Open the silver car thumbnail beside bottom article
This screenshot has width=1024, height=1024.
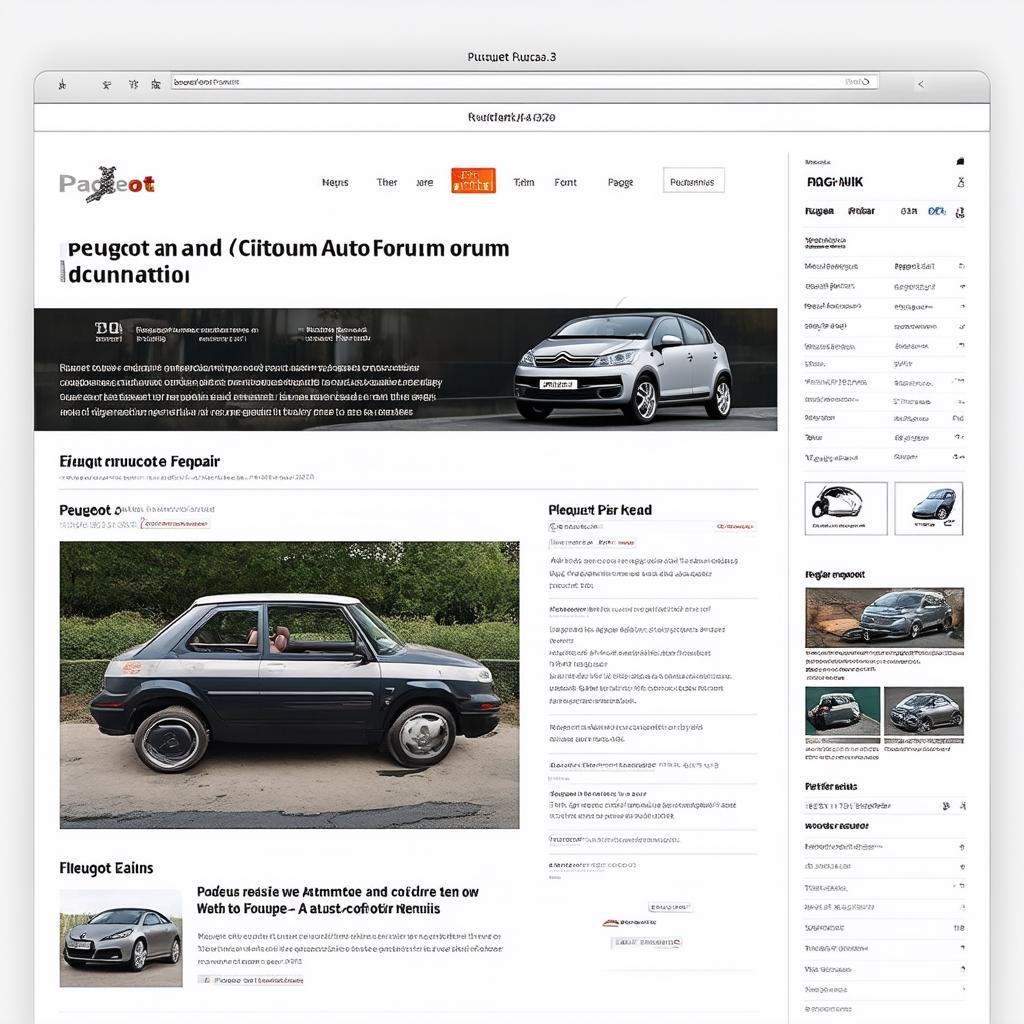120,938
